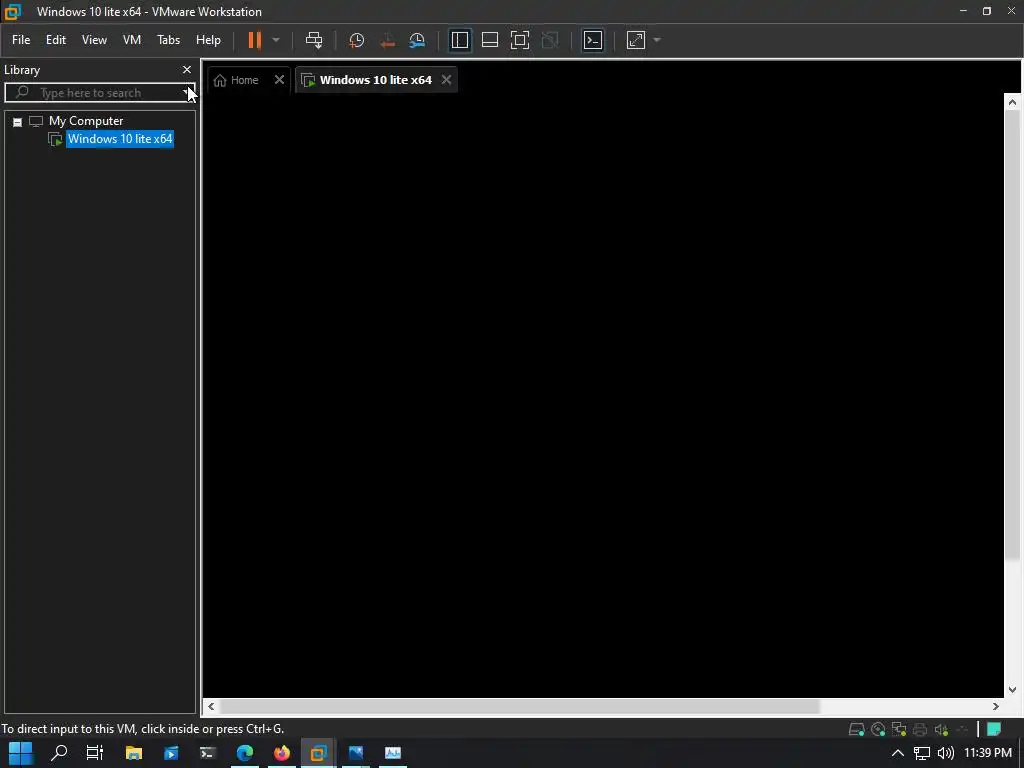Click the horizontal scrollbar left arrow
This screenshot has height=768, width=1024.
tap(211, 706)
